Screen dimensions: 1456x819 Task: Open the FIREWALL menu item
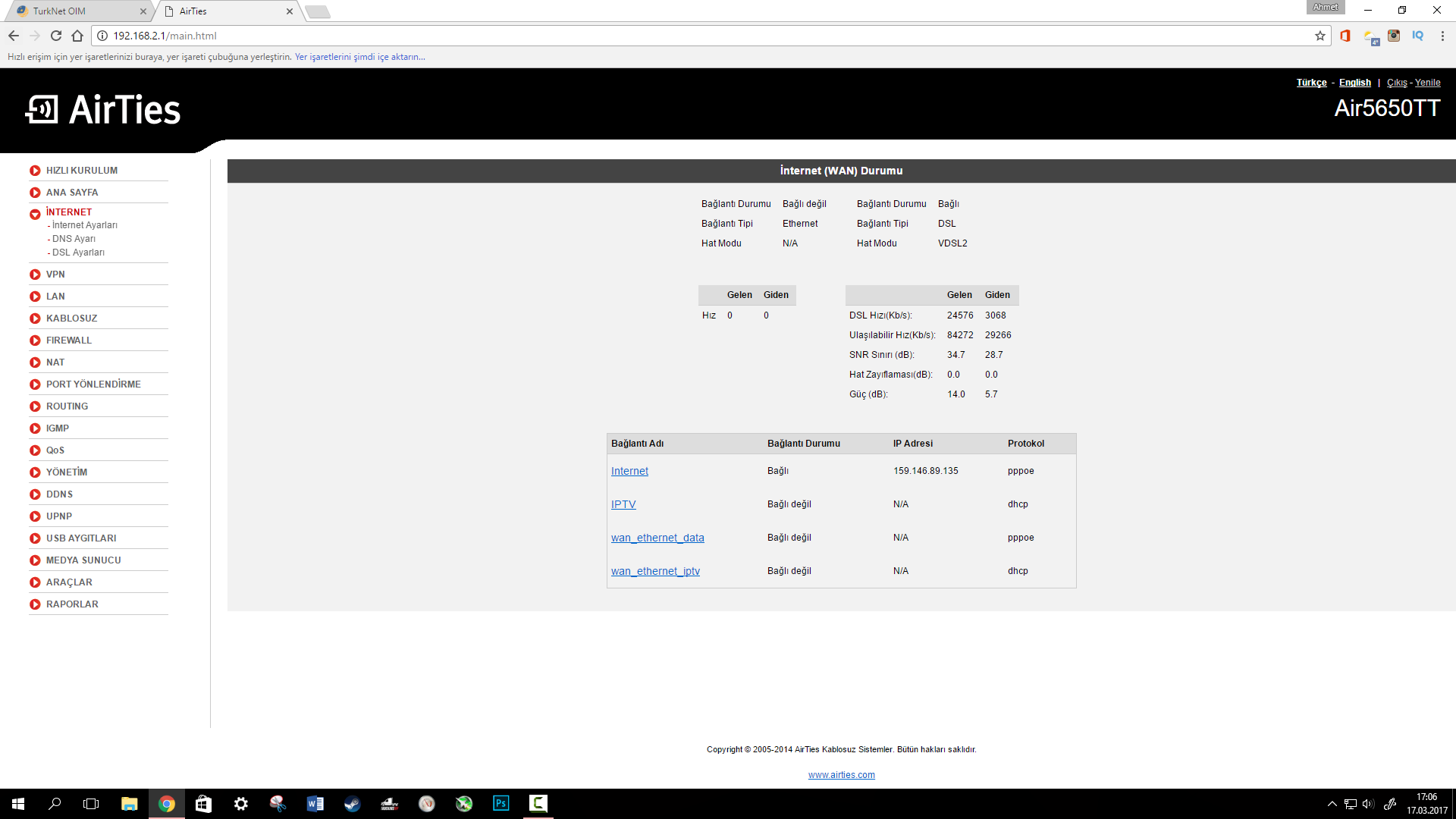69,340
